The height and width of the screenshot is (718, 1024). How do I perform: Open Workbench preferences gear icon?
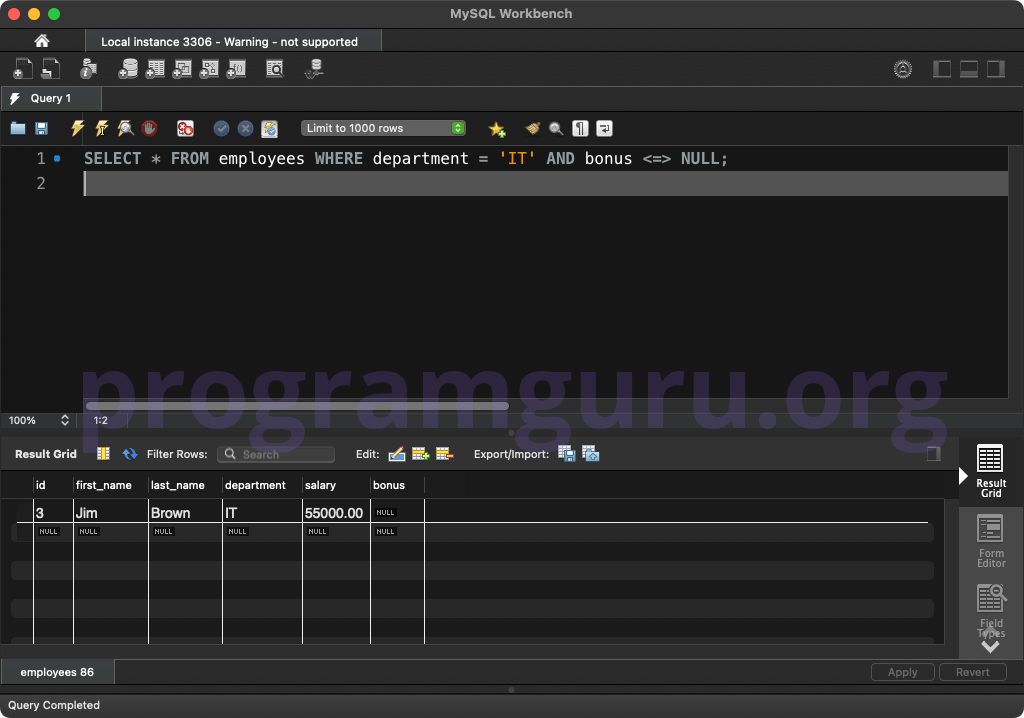(x=903, y=69)
